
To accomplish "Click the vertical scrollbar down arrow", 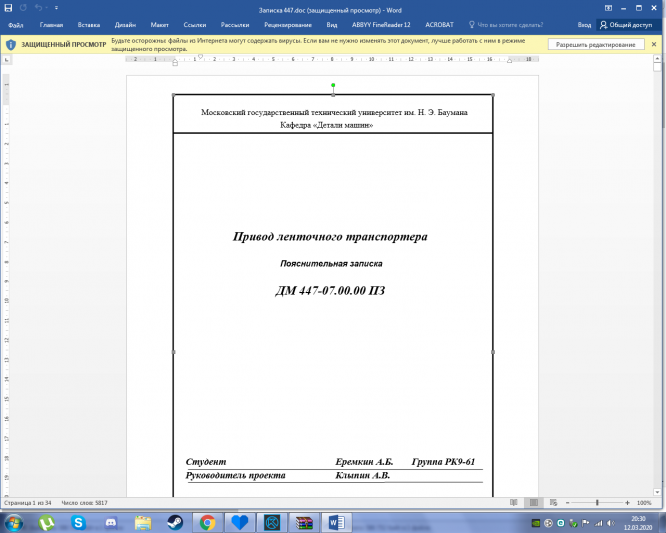I will 657,492.
